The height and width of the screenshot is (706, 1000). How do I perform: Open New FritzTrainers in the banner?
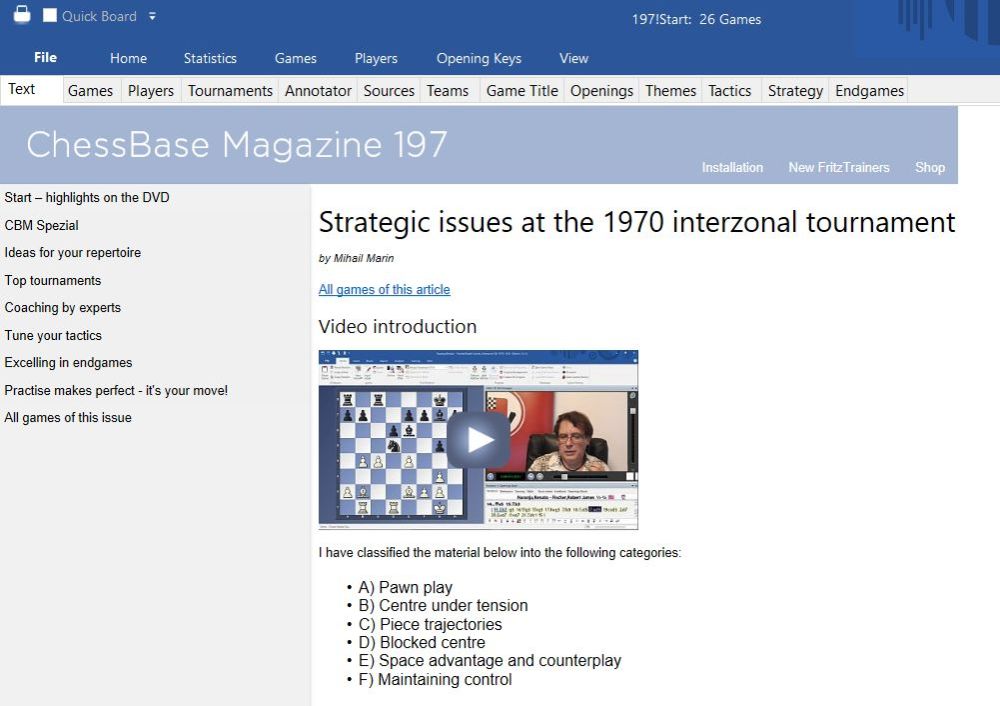pos(838,168)
